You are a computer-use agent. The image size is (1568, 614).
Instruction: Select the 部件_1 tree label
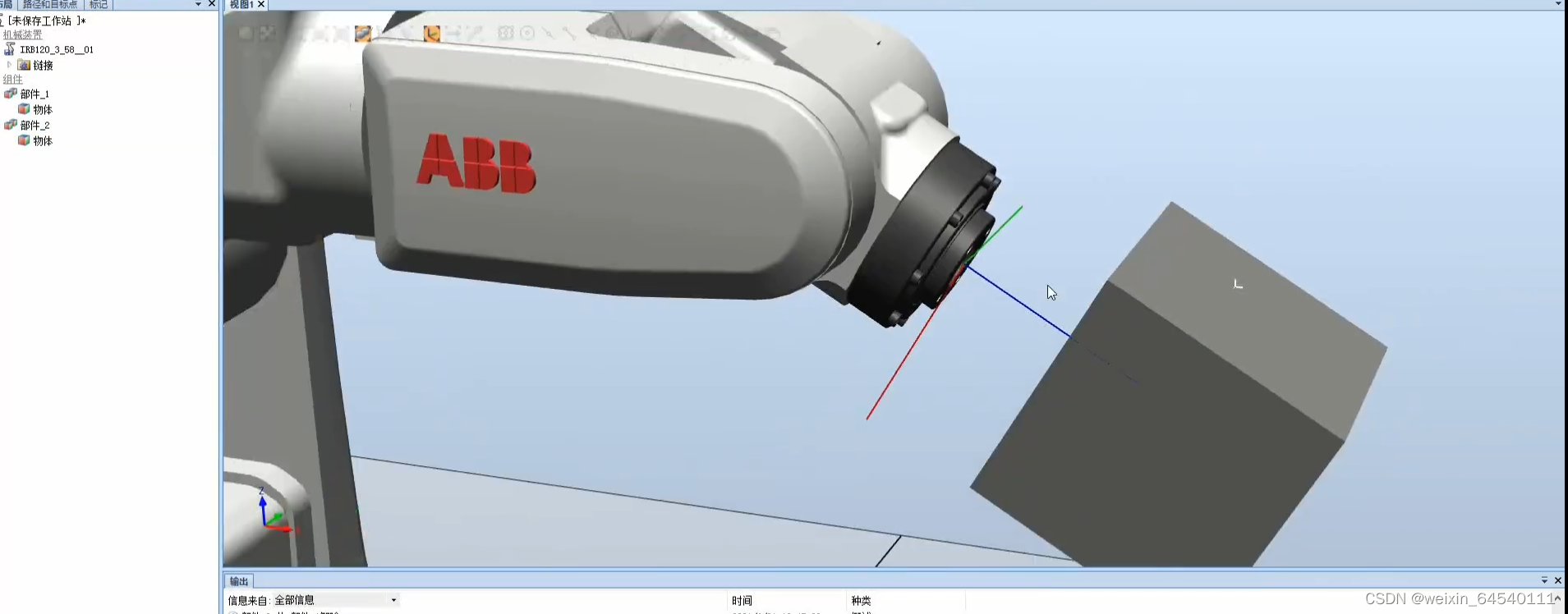tap(35, 94)
